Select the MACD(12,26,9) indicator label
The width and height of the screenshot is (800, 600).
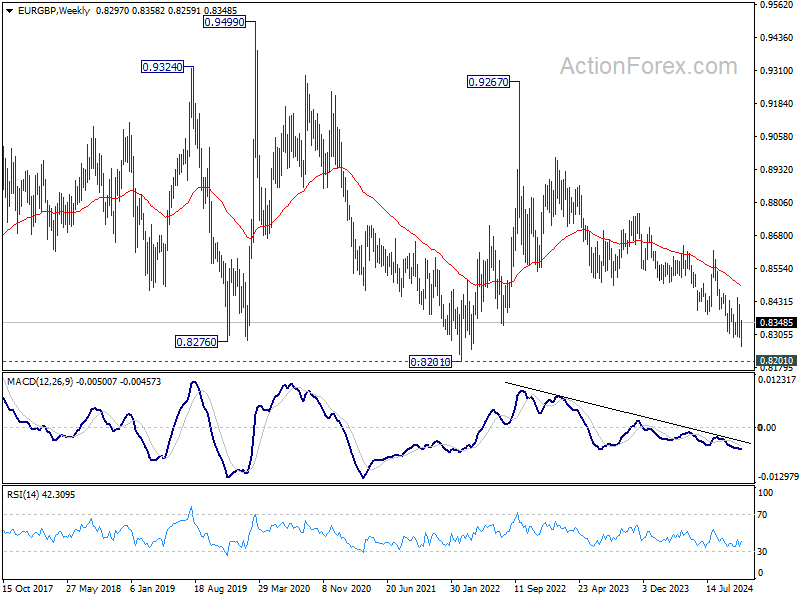click(x=40, y=382)
